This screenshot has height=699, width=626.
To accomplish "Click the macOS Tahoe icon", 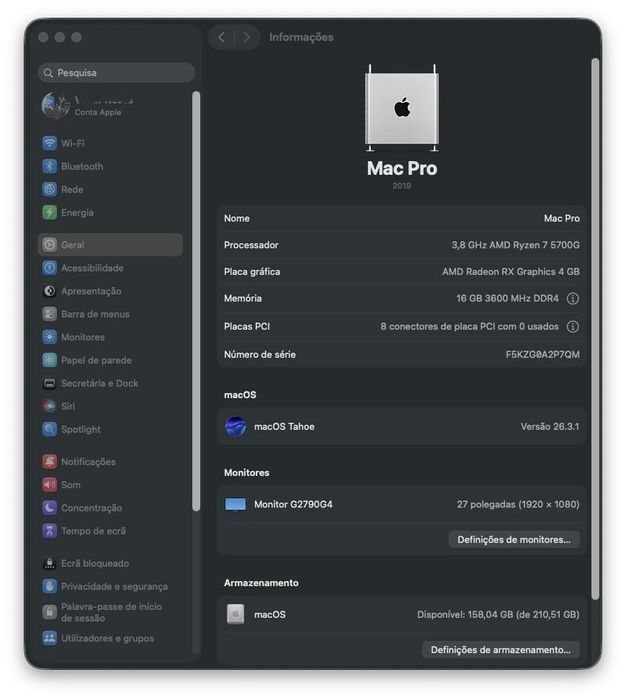I will click(235, 427).
